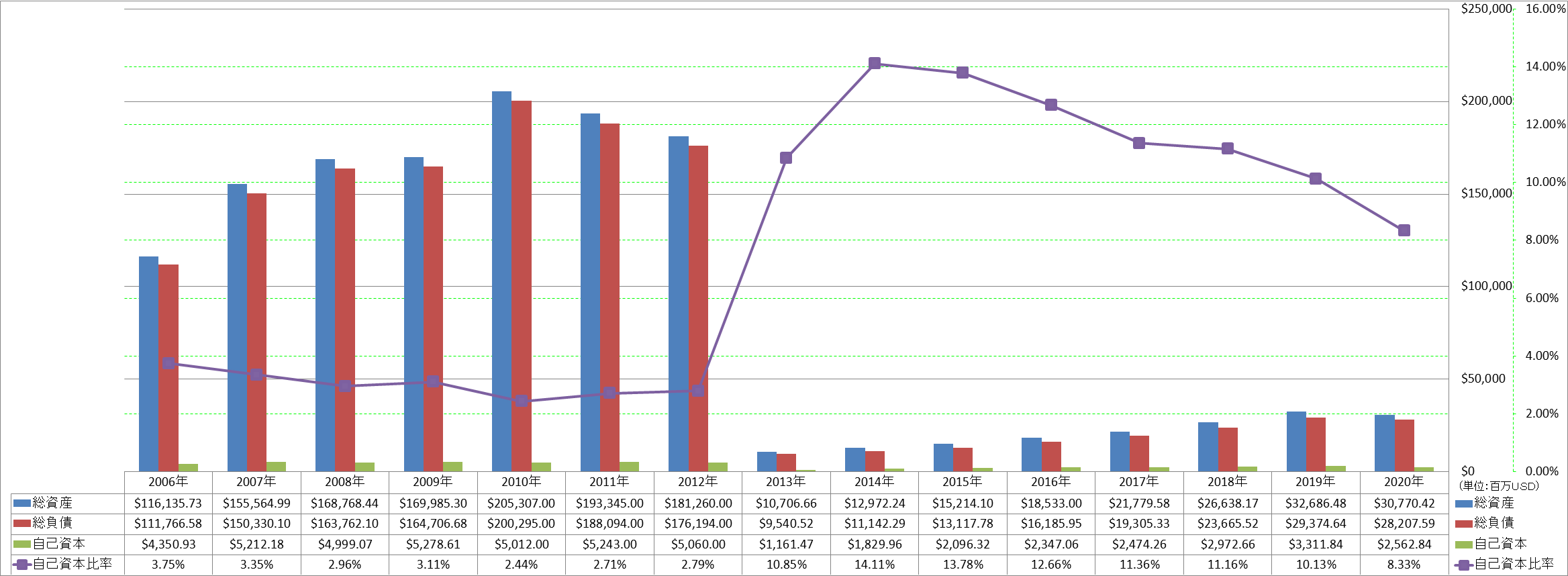The image size is (1568, 576).
Task: Select the 2014年 line marker at 14.11%
Action: pos(875,63)
